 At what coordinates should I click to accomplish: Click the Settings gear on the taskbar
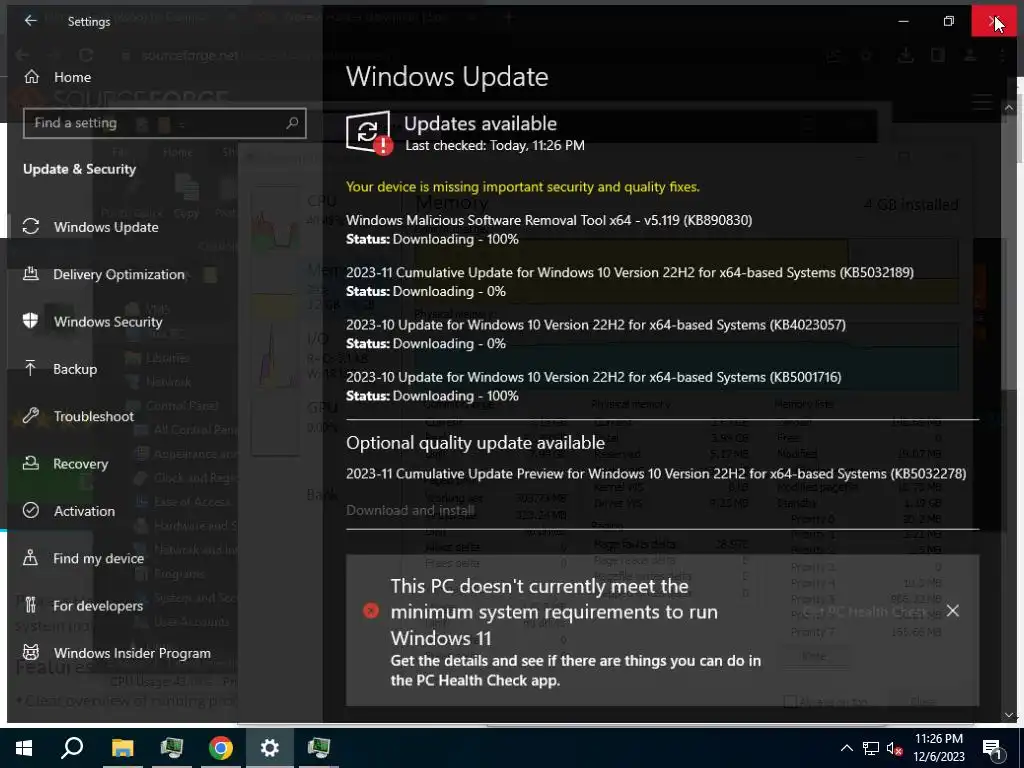[x=270, y=748]
